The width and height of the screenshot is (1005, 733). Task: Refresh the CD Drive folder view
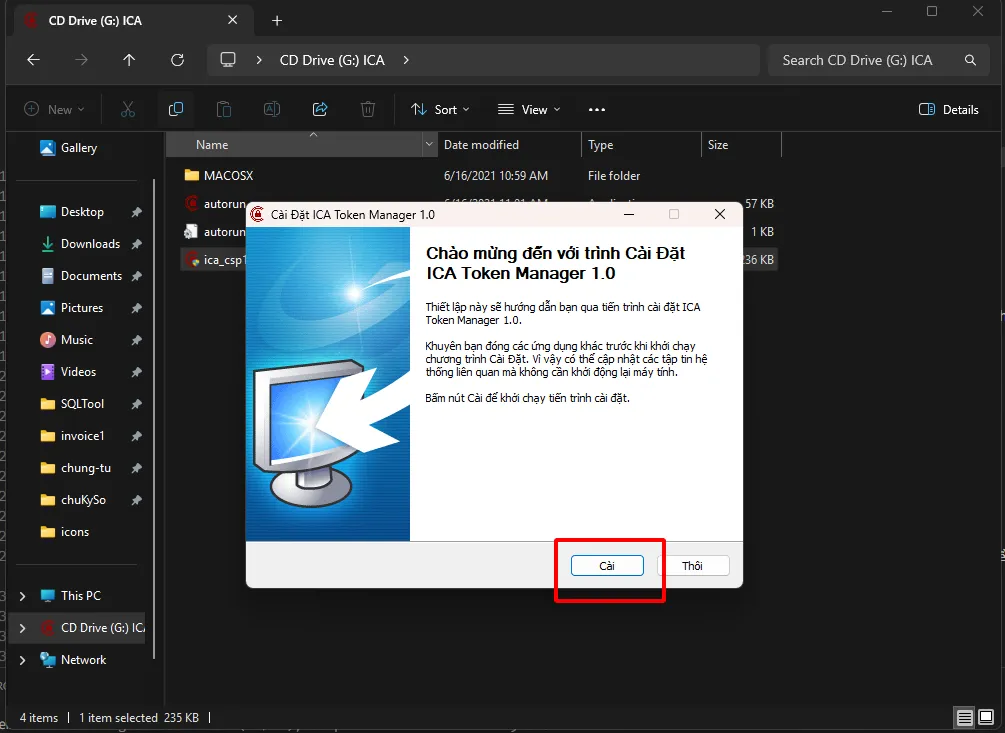(x=178, y=60)
